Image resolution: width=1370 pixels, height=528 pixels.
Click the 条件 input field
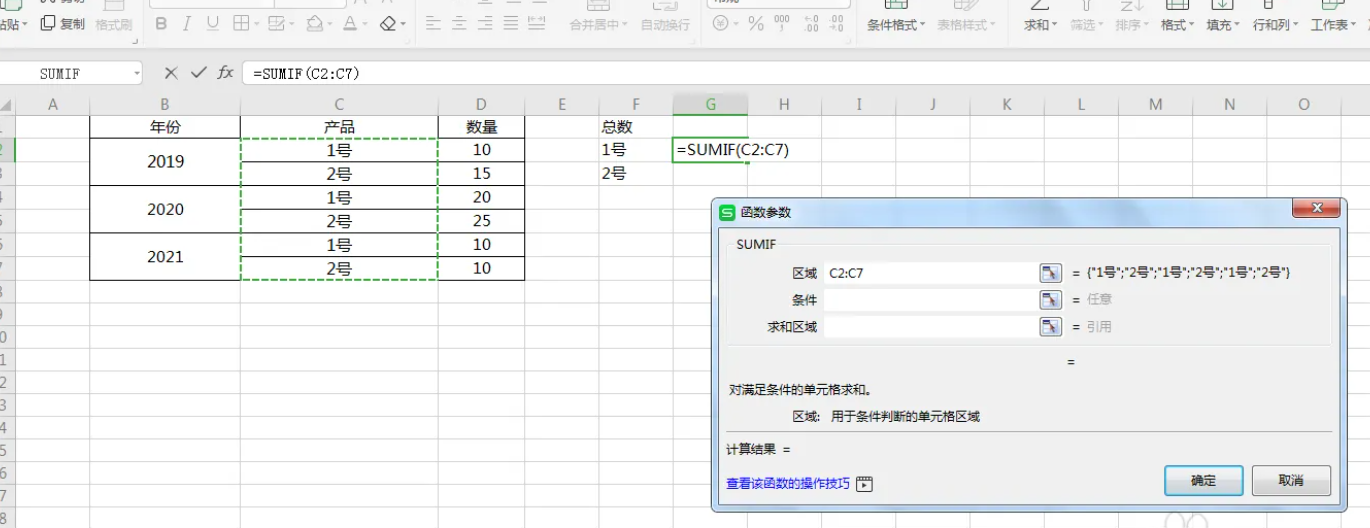coord(931,300)
